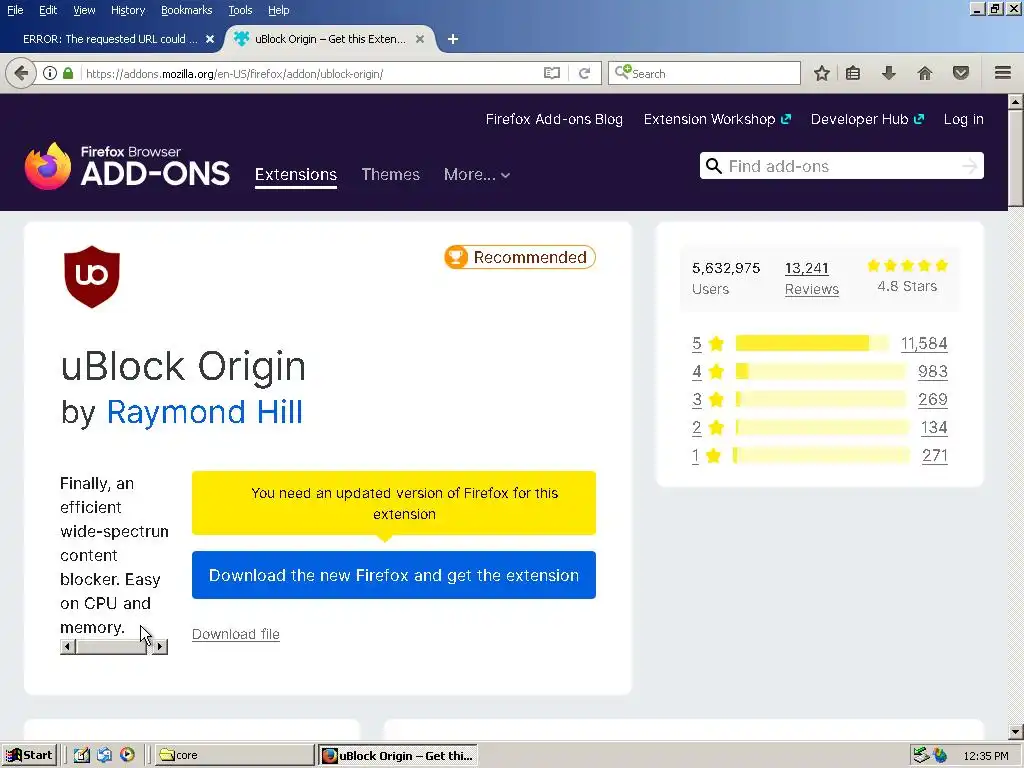
Task: Open site information icon in address bar
Action: point(50,73)
